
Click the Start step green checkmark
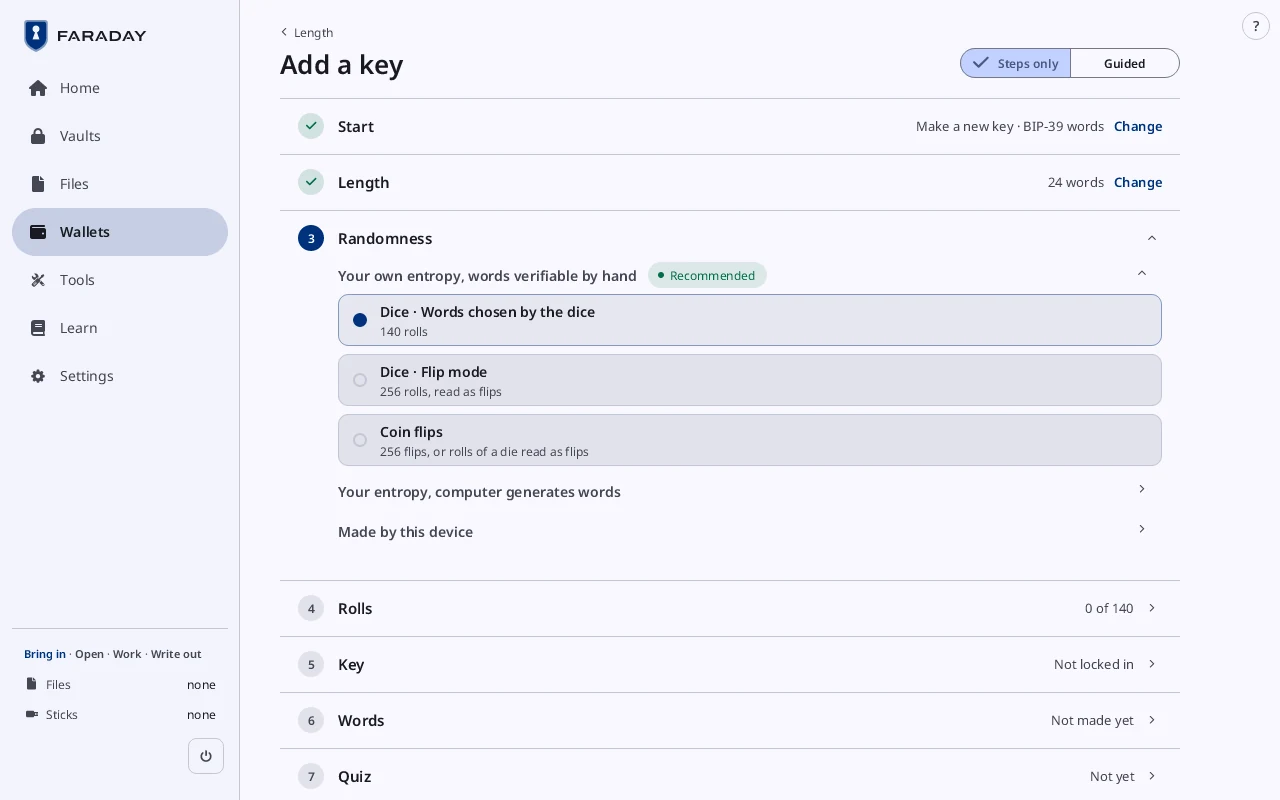(311, 126)
